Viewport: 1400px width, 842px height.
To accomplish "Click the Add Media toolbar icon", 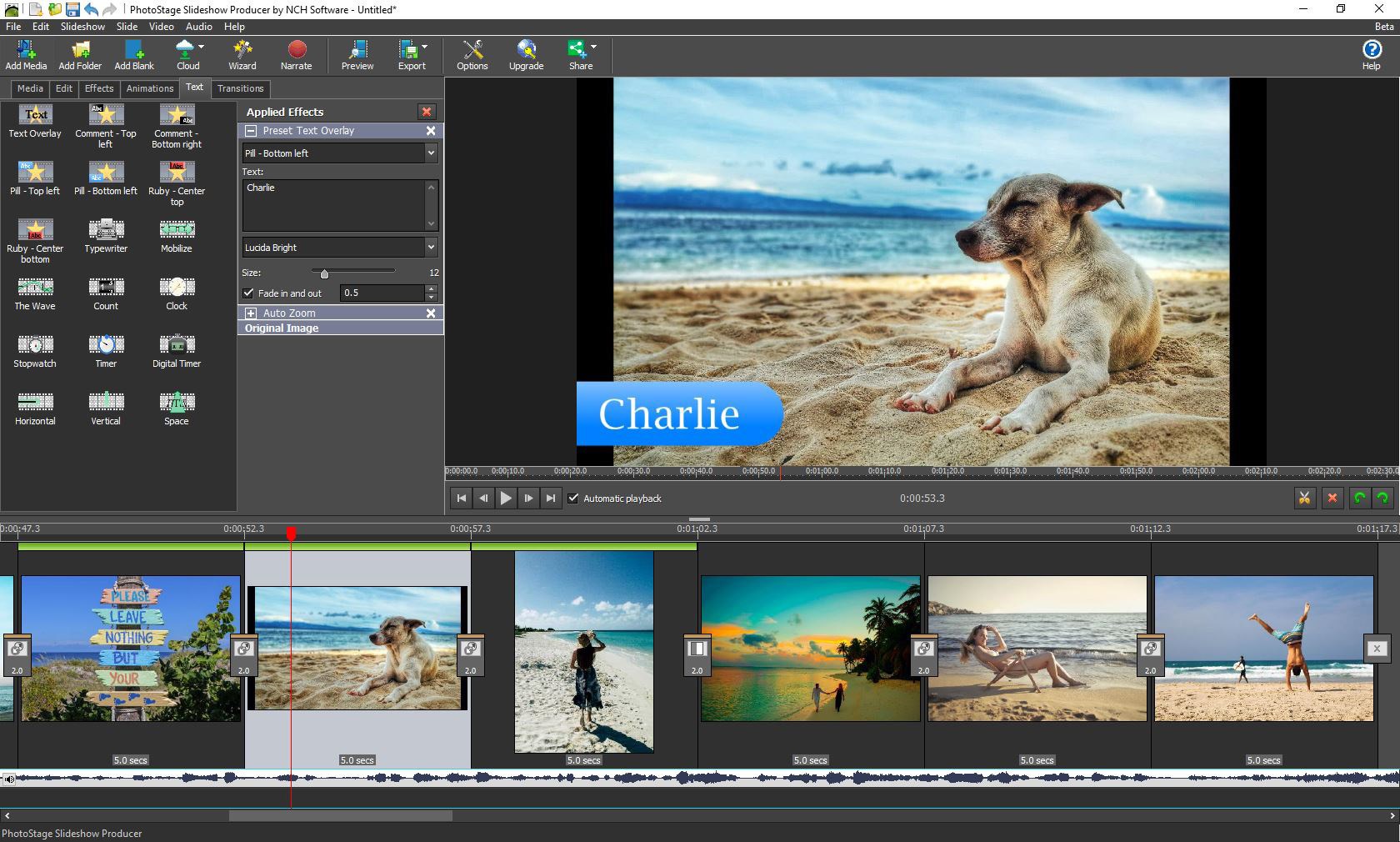I will (26, 55).
